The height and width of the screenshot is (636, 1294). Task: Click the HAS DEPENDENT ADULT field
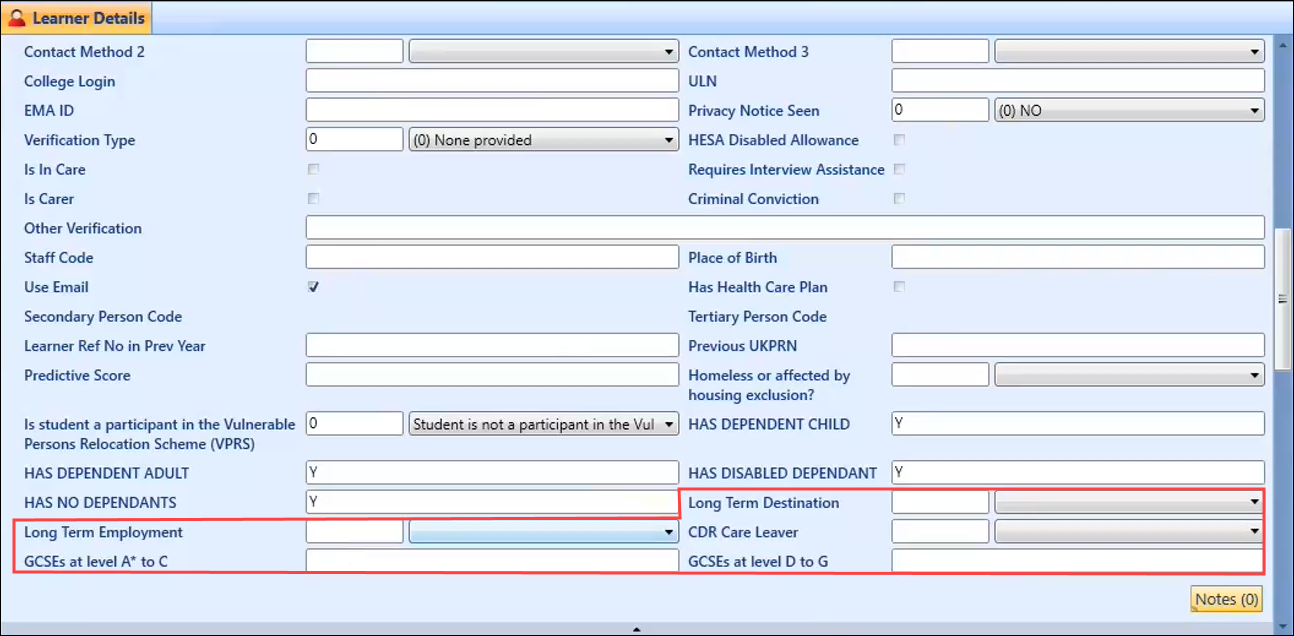point(492,473)
